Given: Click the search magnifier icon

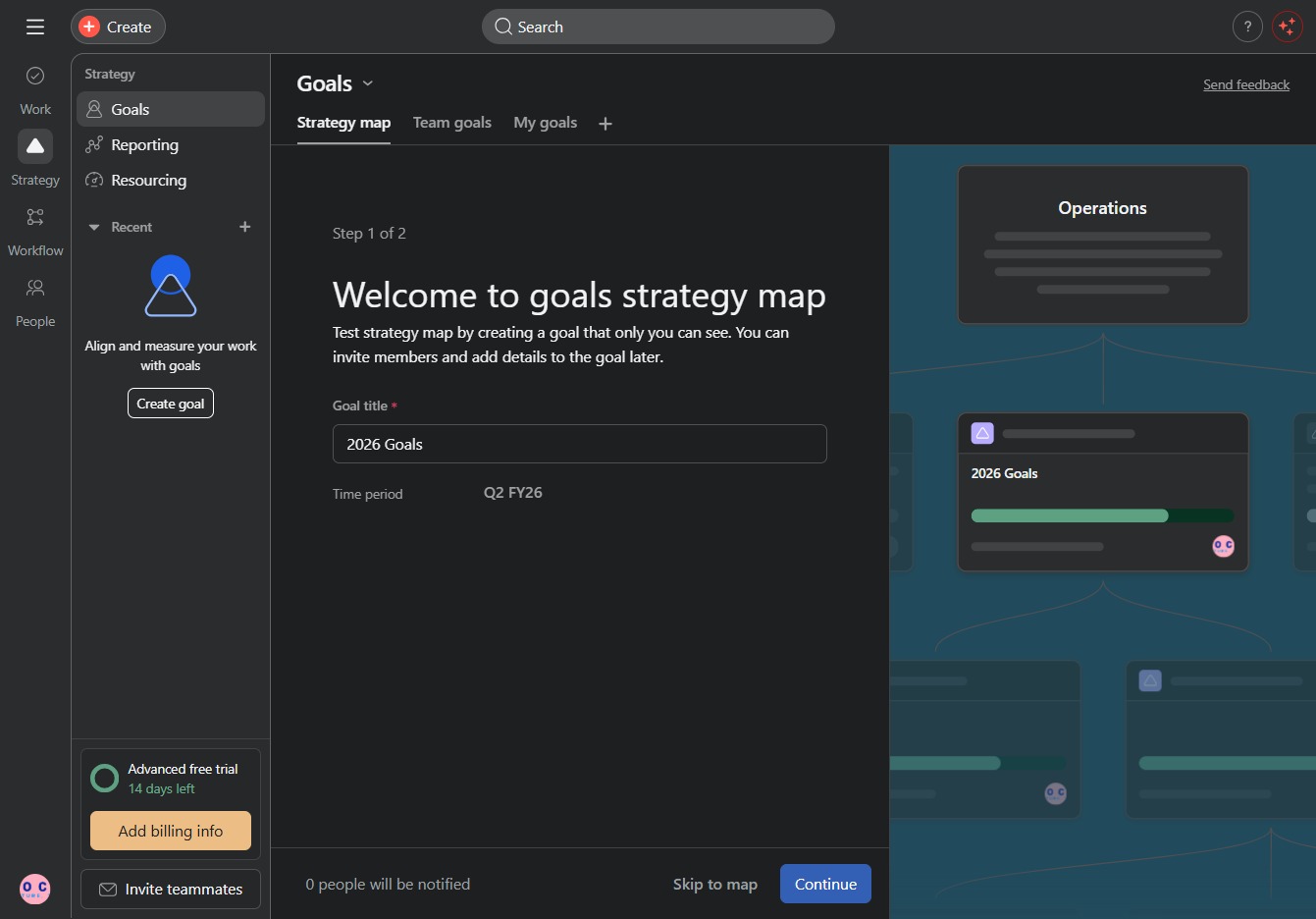Looking at the screenshot, I should click(503, 27).
